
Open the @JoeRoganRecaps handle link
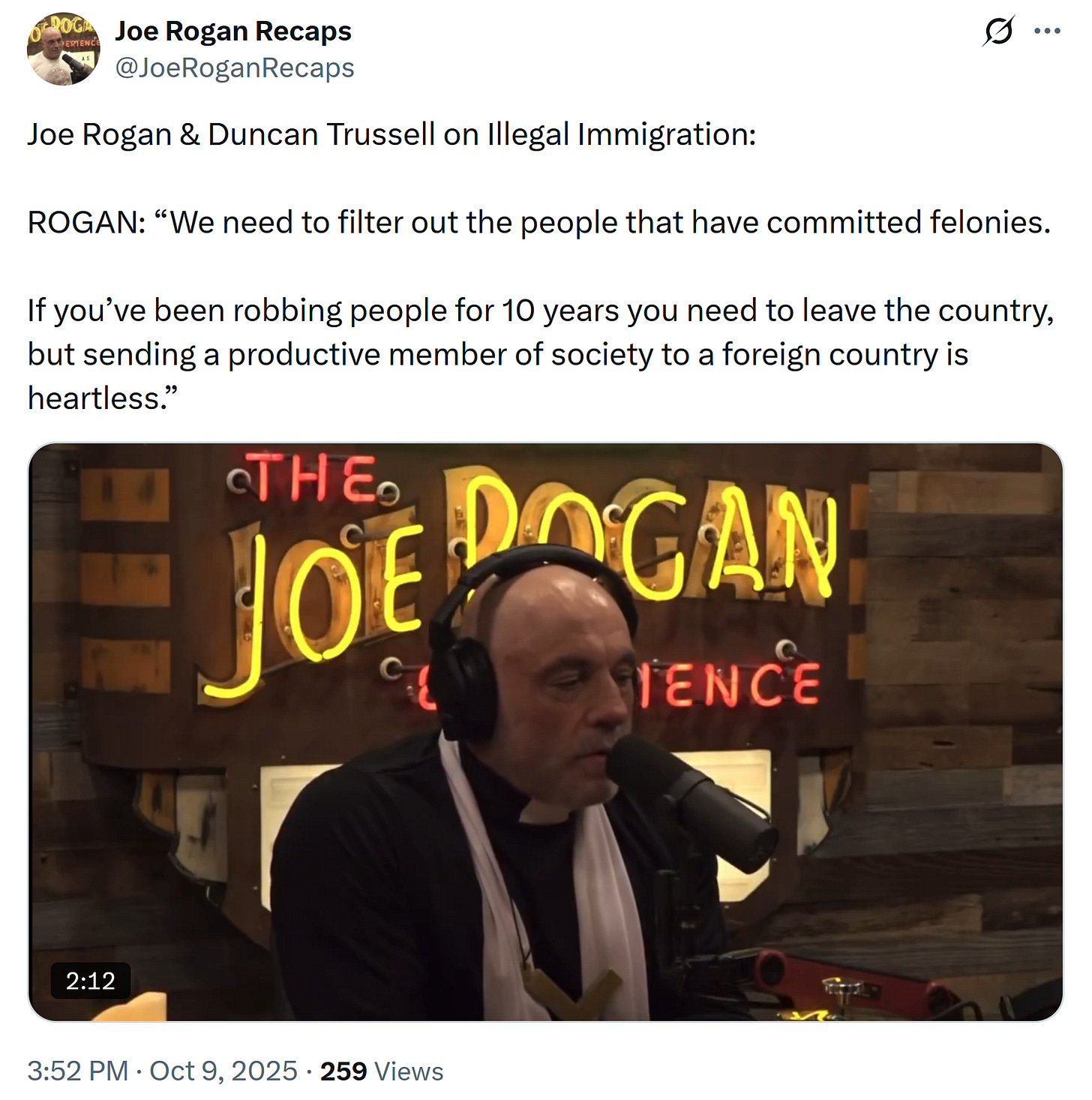click(234, 68)
